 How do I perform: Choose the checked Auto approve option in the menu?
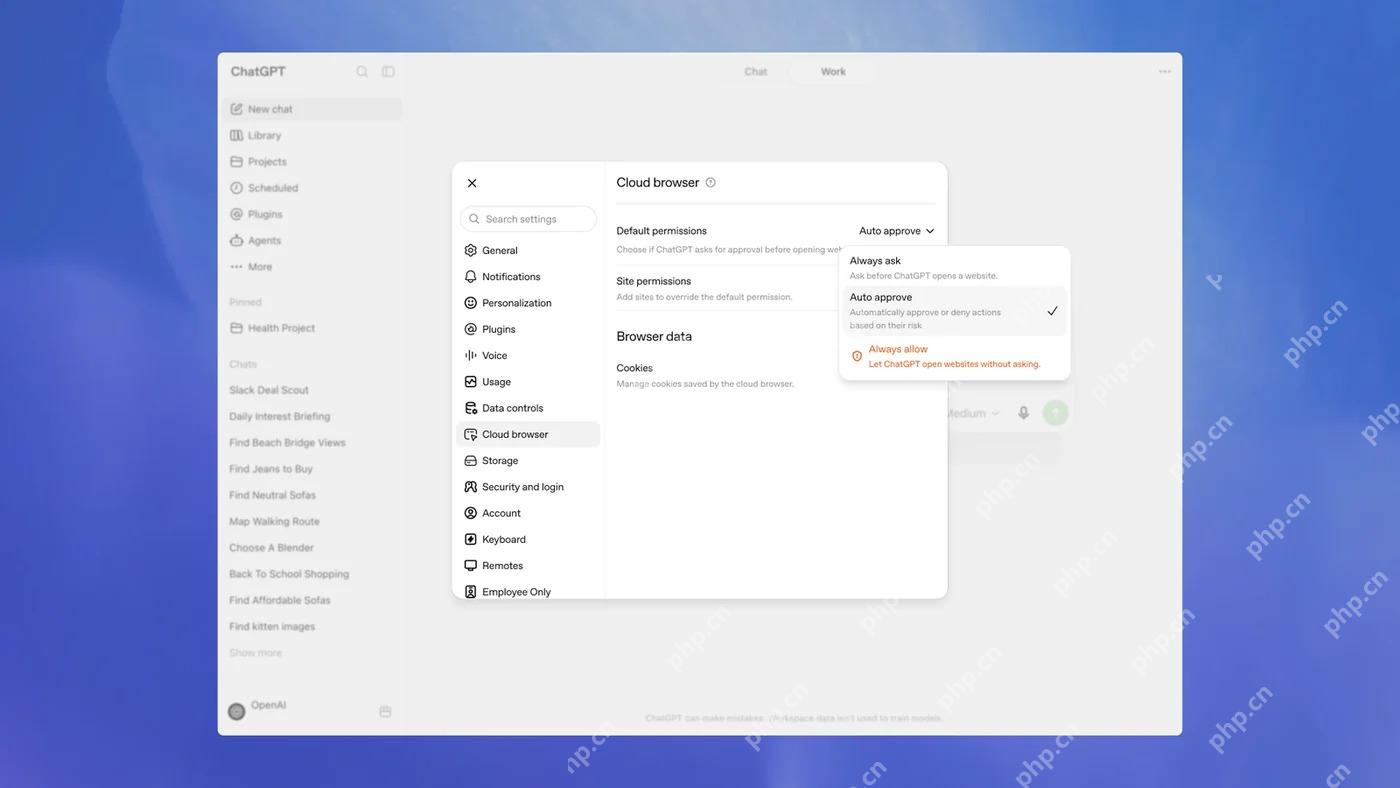[954, 311]
